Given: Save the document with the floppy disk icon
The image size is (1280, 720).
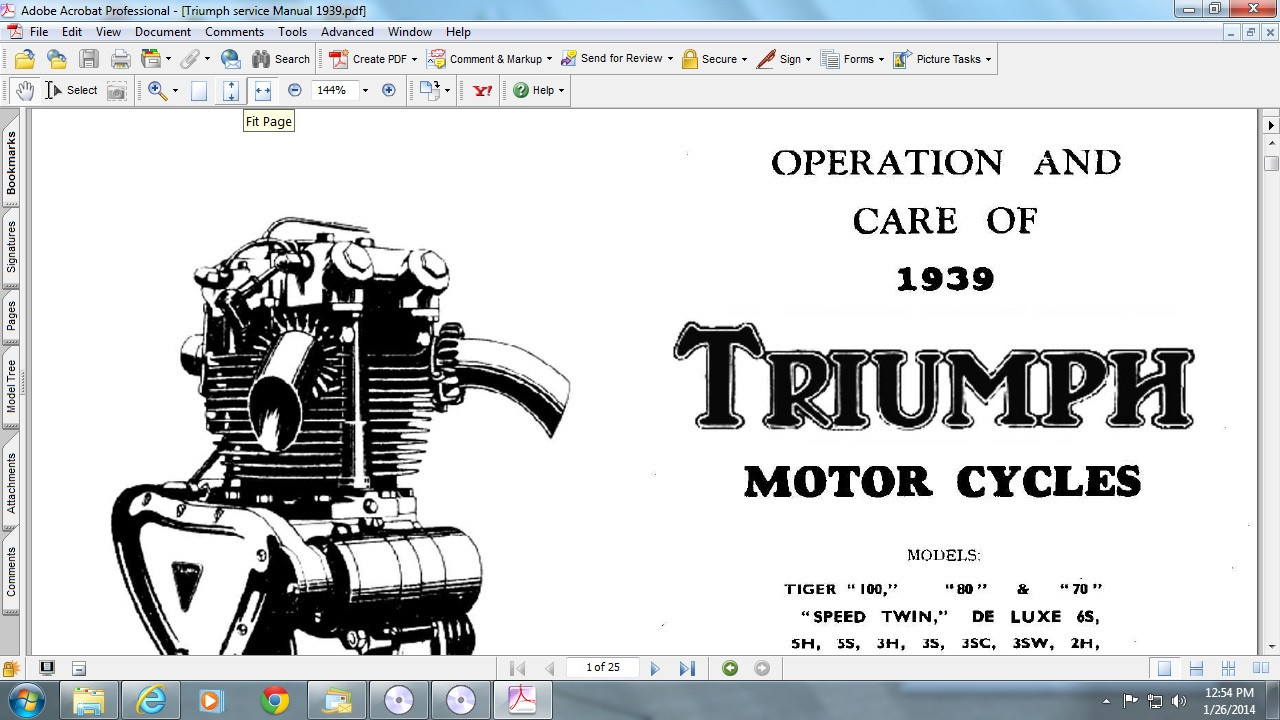Looking at the screenshot, I should [x=89, y=59].
